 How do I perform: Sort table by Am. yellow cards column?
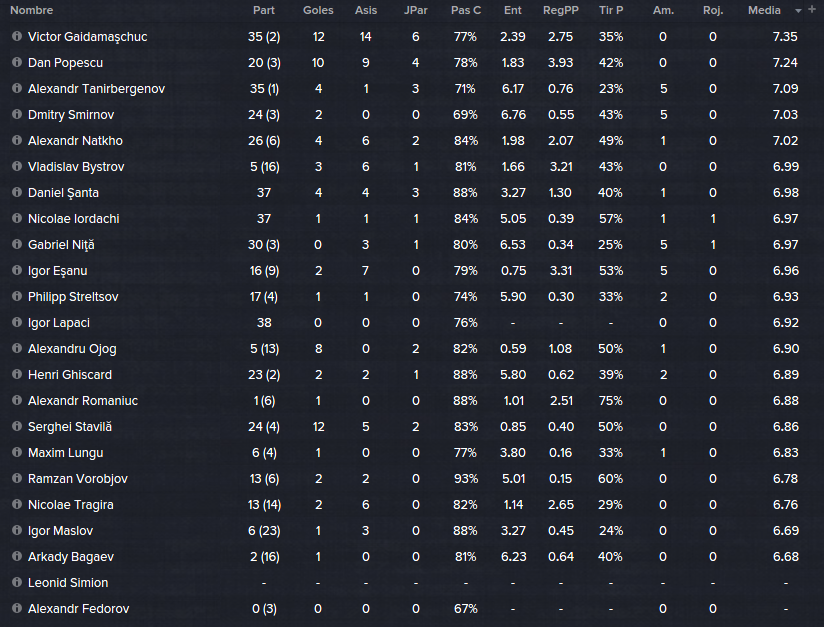point(663,10)
